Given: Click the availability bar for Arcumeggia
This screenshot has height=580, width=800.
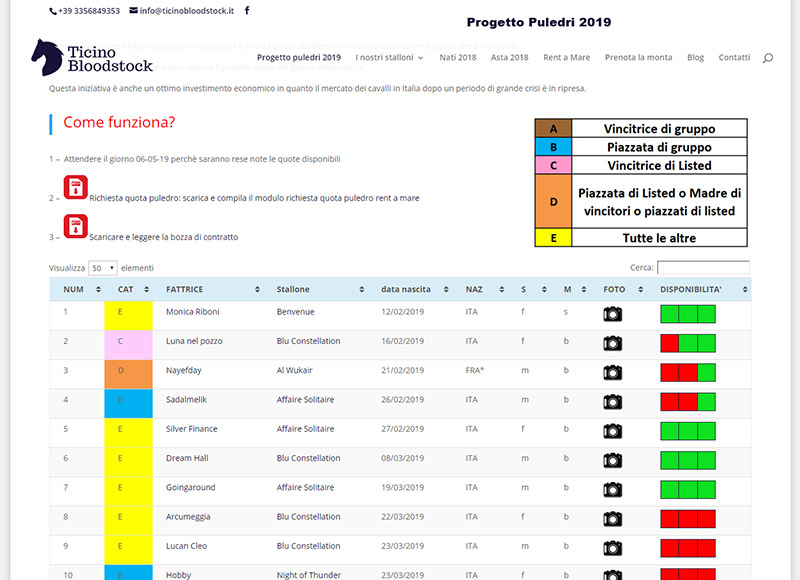Looking at the screenshot, I should pyautogui.click(x=688, y=519).
